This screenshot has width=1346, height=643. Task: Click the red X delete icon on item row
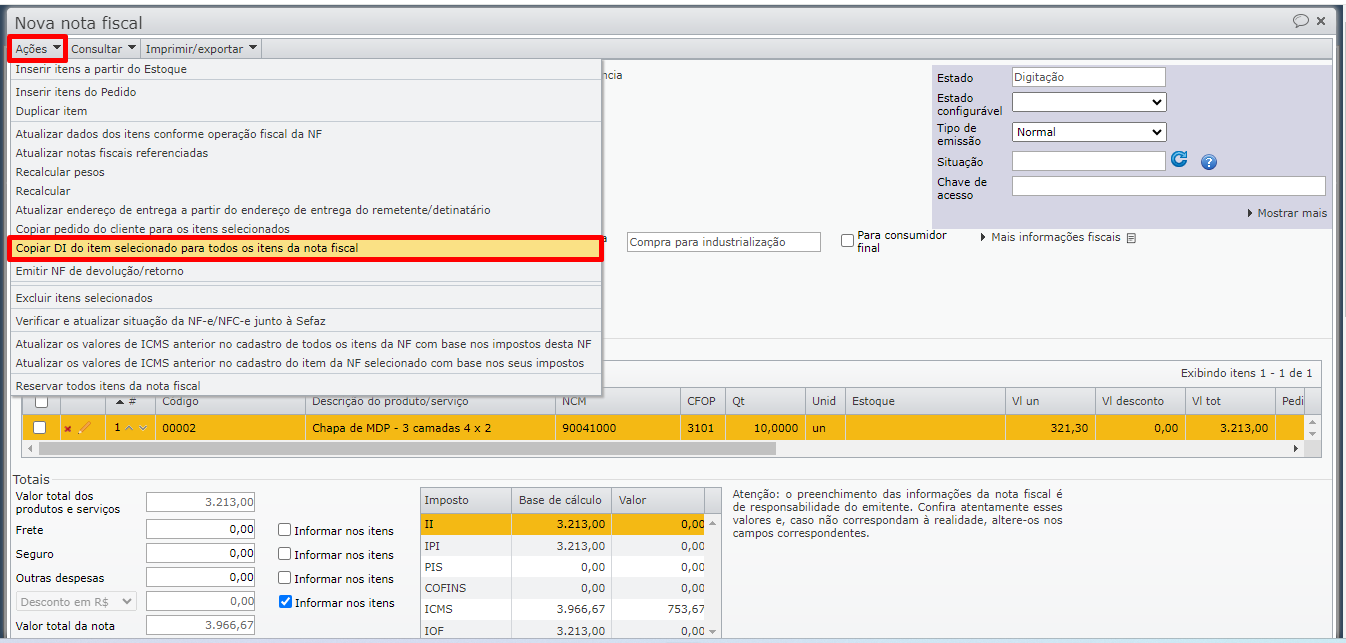tap(68, 429)
